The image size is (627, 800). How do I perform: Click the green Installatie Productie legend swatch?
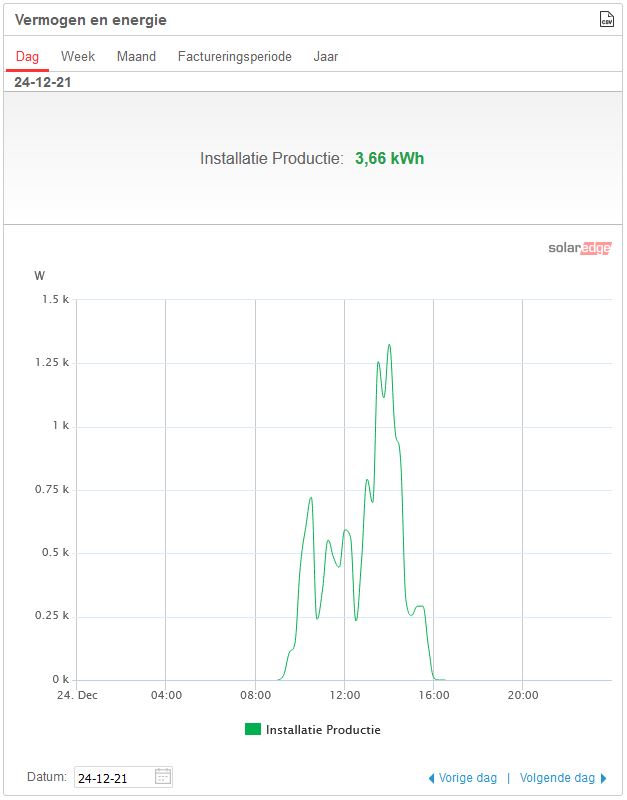(253, 730)
